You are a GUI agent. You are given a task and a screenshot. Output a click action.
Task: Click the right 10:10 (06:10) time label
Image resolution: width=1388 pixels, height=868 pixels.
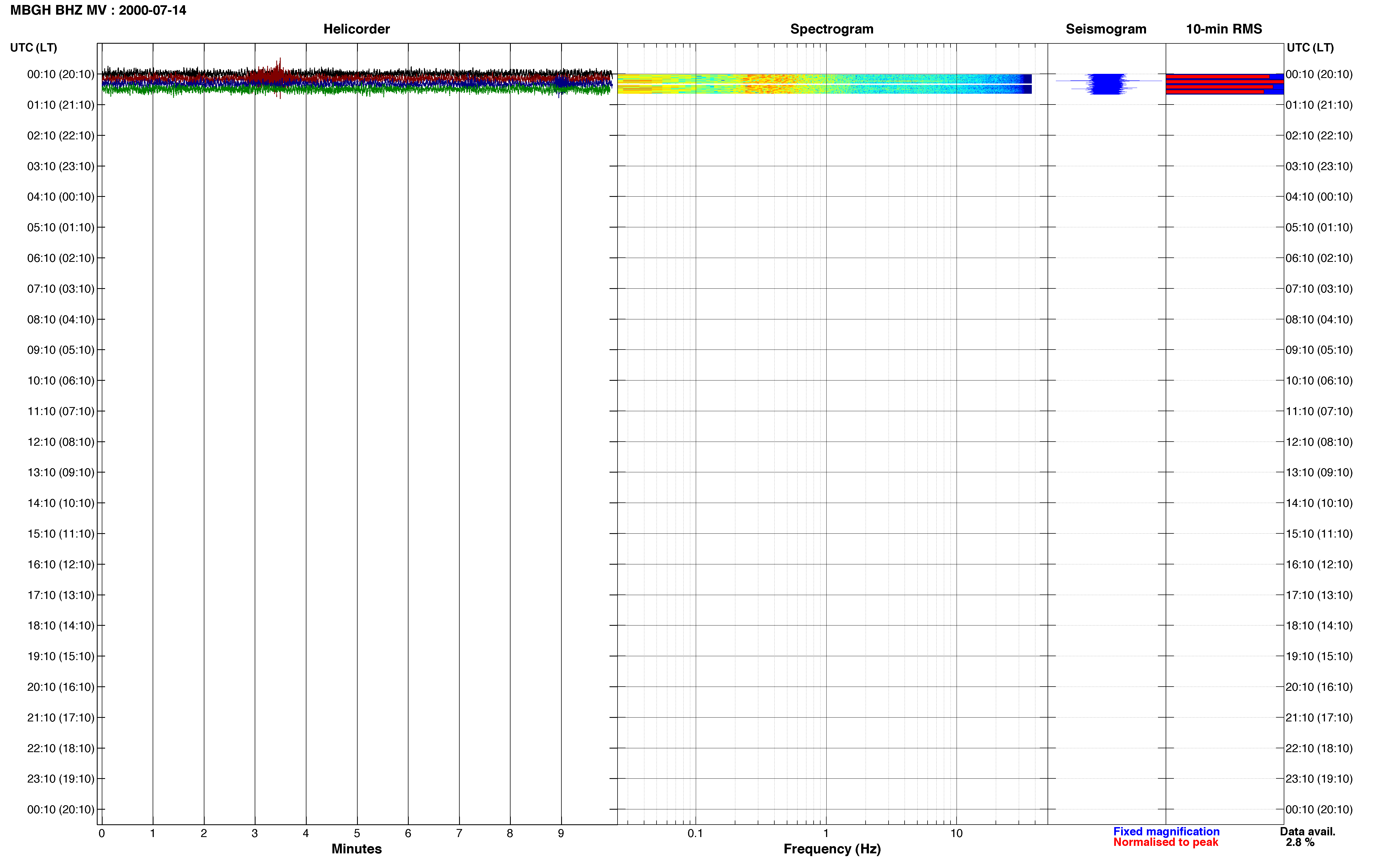1319,380
